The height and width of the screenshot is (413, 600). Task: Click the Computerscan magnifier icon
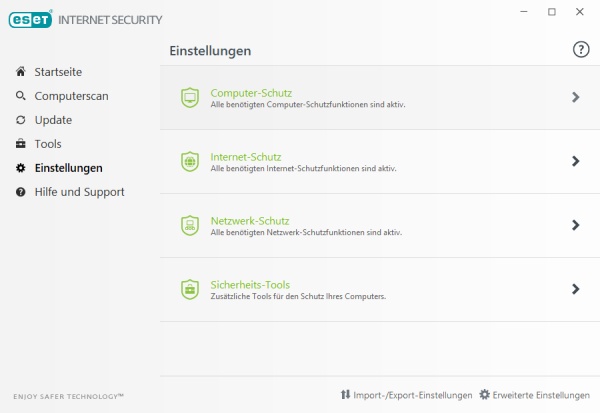(x=21, y=95)
